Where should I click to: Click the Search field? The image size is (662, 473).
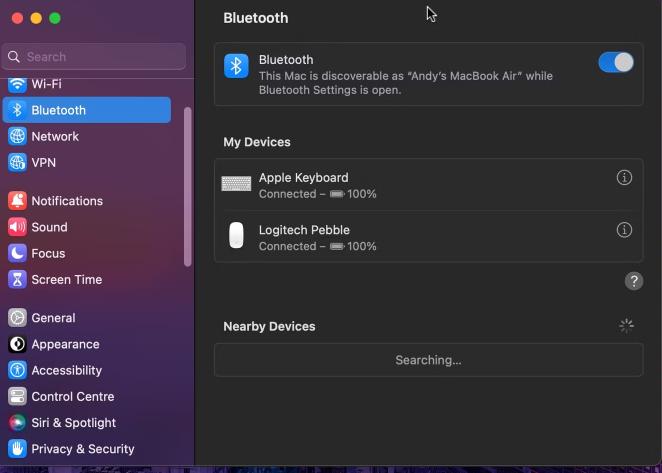[x=94, y=57]
